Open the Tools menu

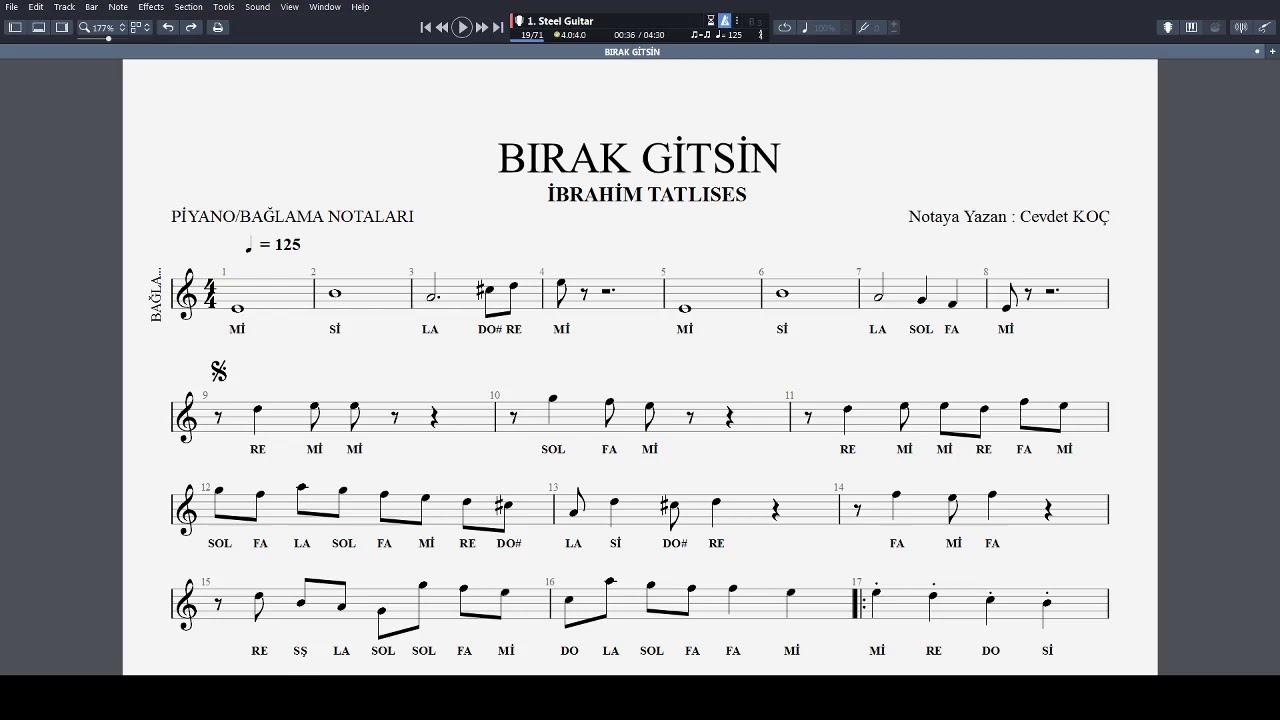point(224,7)
